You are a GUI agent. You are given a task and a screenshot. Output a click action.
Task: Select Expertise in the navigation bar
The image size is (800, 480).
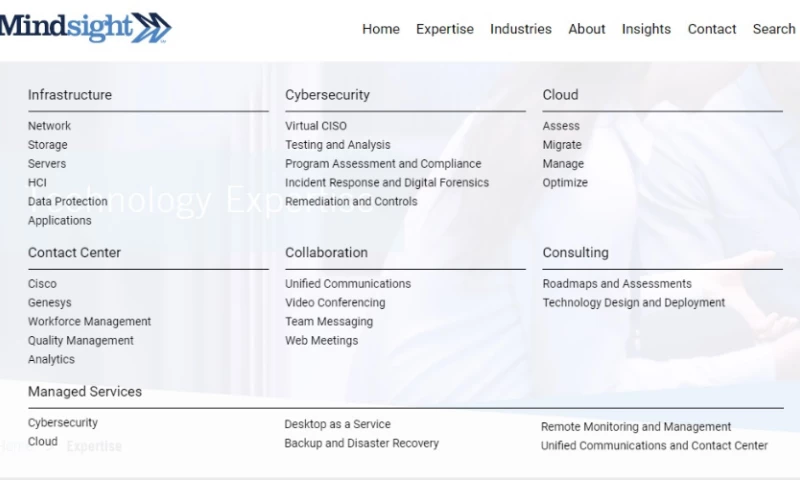pos(445,29)
